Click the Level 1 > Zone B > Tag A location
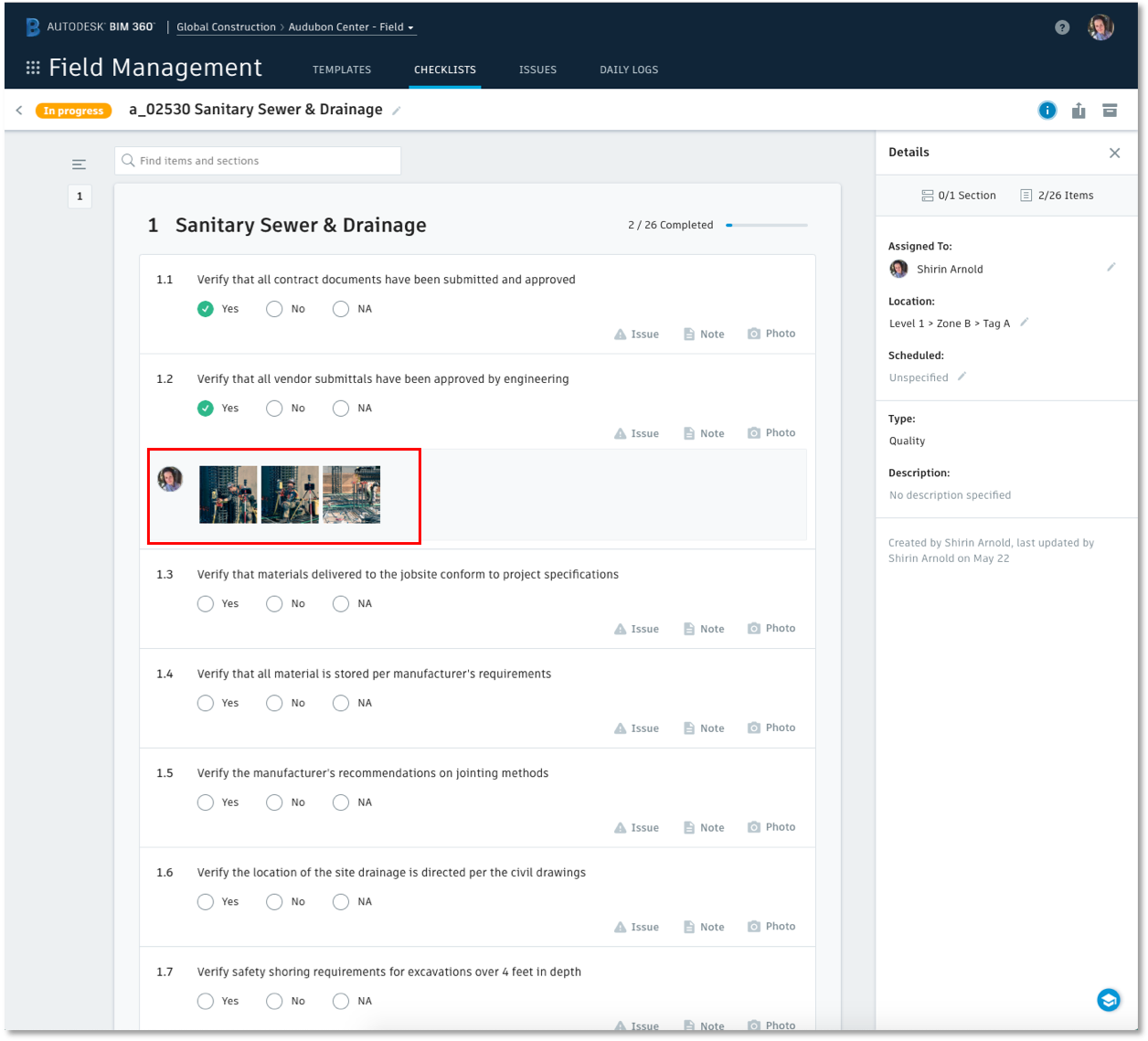This screenshot has width=1148, height=1041. pos(950,324)
